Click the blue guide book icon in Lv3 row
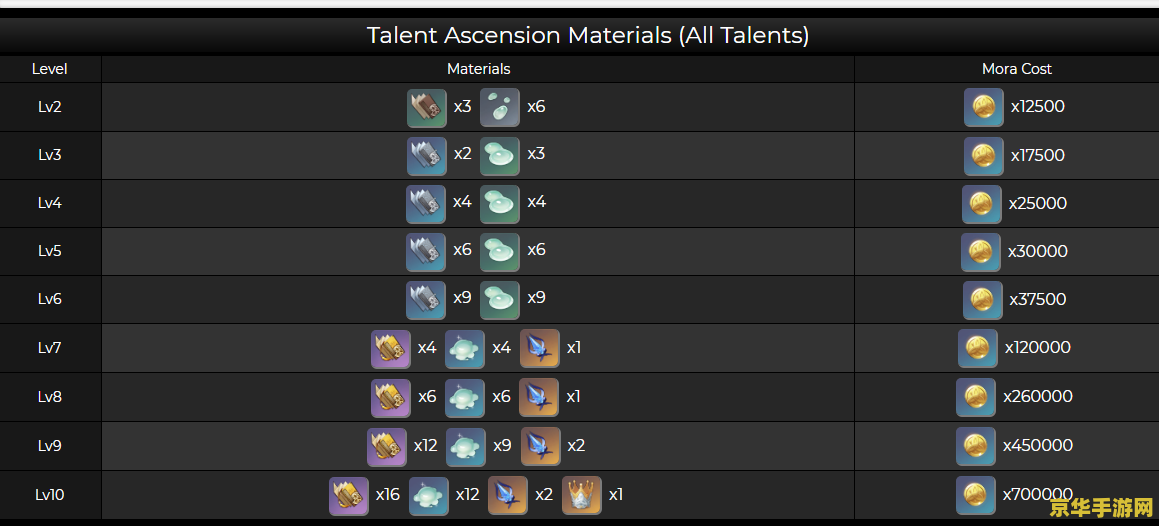 (x=426, y=156)
